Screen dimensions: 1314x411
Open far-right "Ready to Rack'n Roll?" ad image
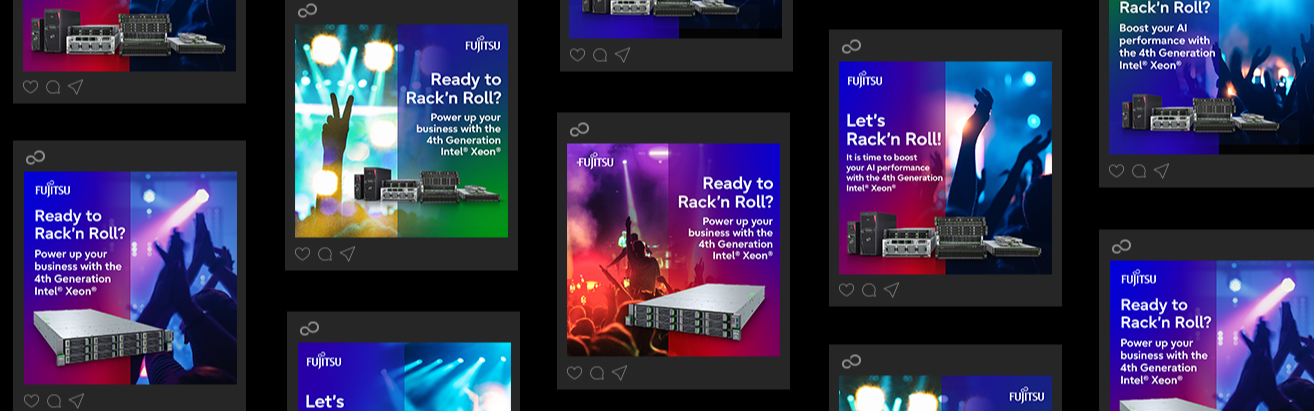point(1212,336)
